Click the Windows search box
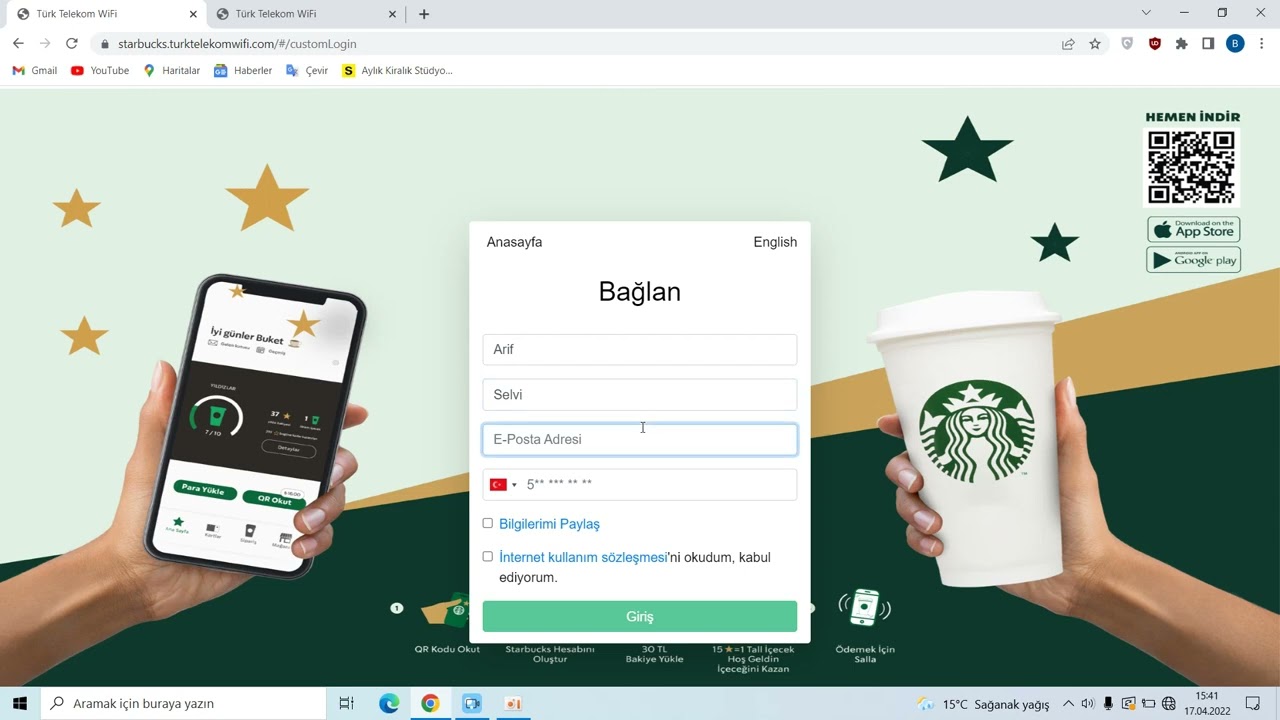This screenshot has height=720, width=1280. click(x=183, y=704)
